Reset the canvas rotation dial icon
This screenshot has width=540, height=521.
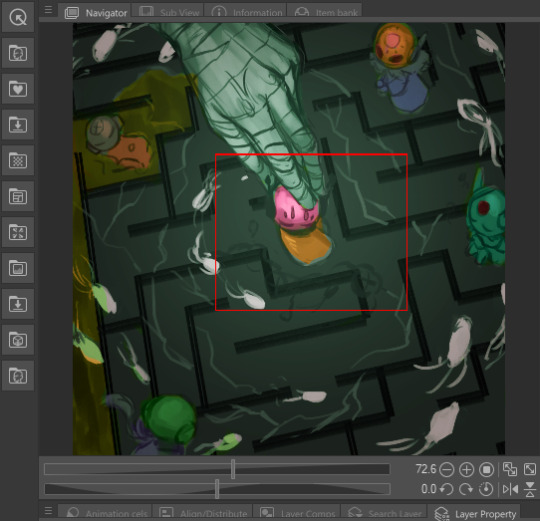(x=486, y=489)
